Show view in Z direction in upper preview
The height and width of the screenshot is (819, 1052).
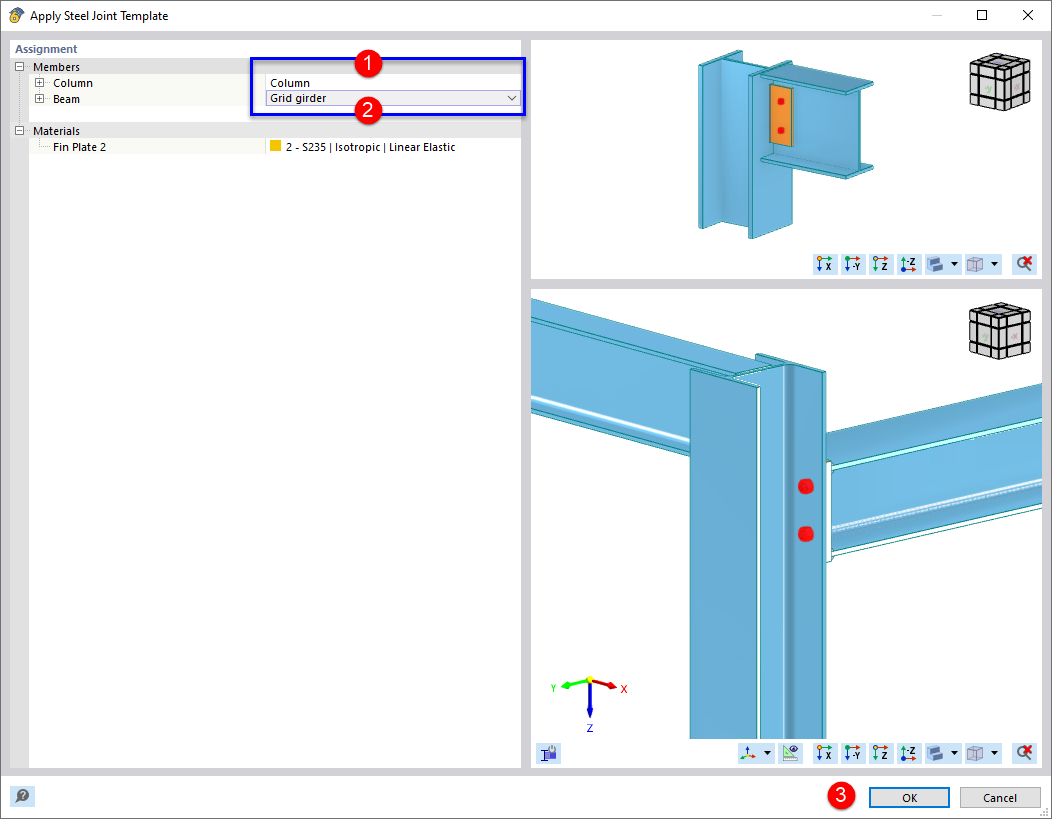tap(881, 264)
